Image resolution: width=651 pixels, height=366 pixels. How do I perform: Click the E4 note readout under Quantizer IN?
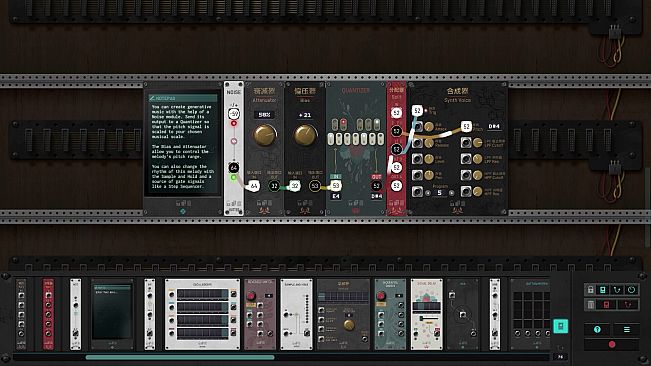pos(335,196)
